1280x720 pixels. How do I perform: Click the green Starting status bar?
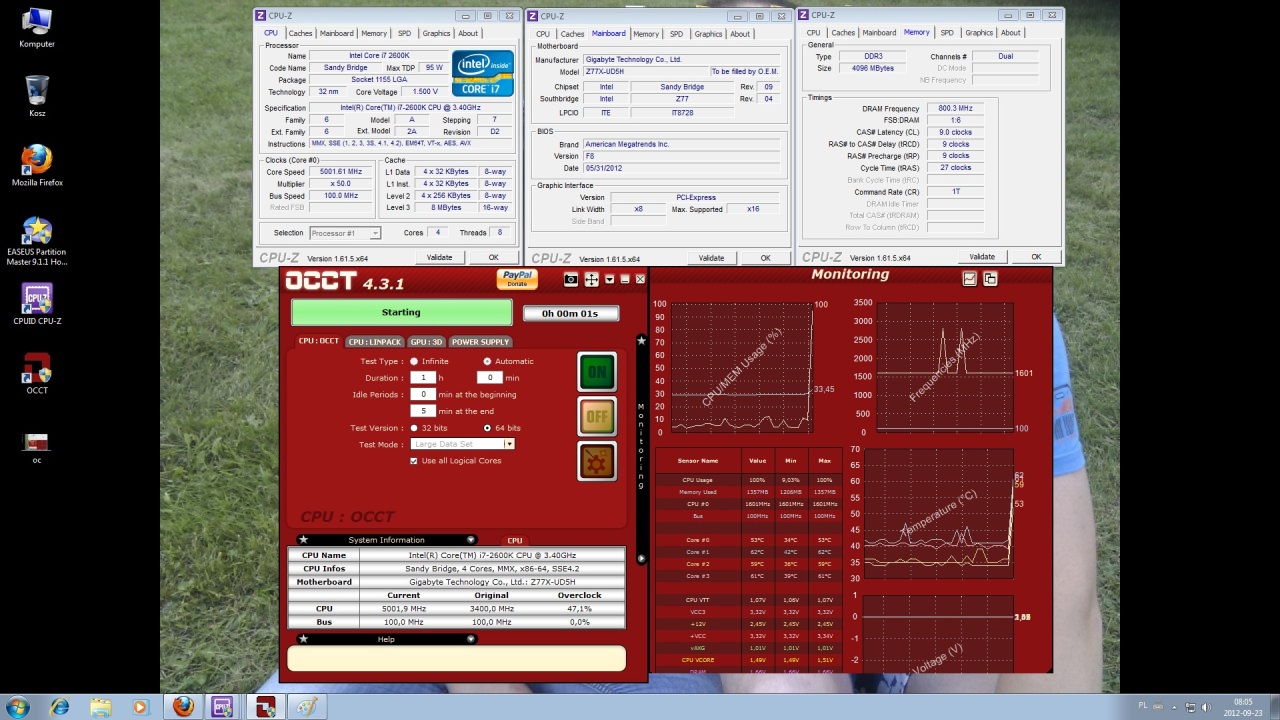(401, 313)
